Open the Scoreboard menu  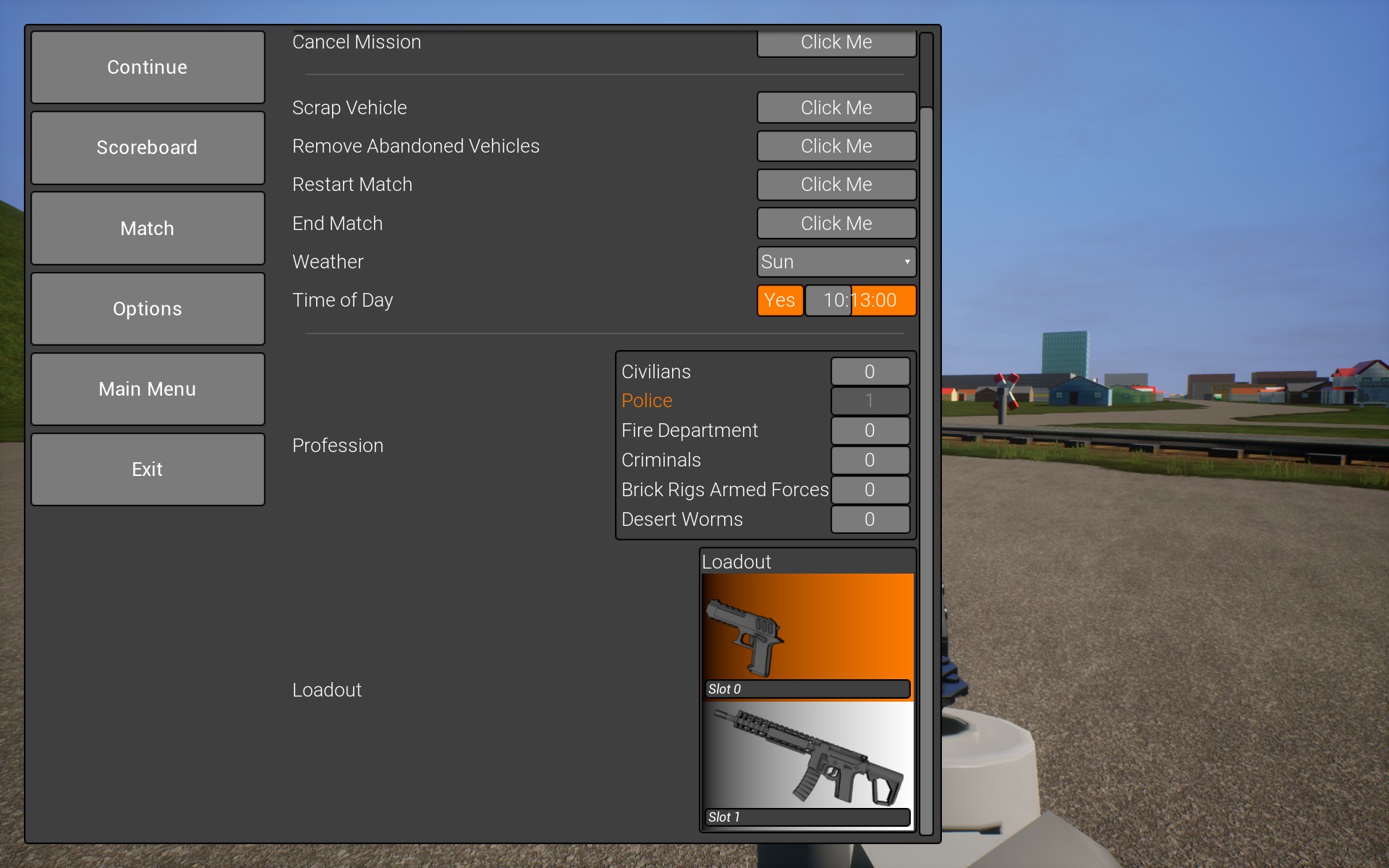point(148,148)
